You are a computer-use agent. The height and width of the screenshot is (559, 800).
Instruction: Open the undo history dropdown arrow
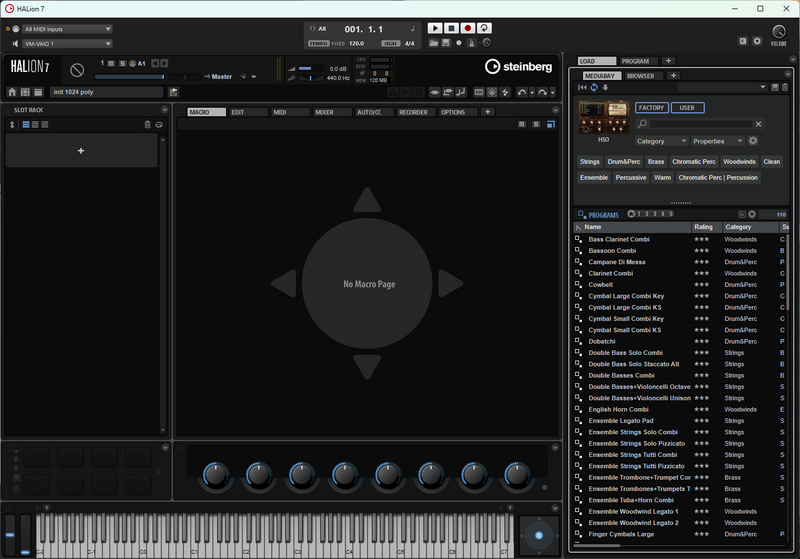click(x=532, y=92)
